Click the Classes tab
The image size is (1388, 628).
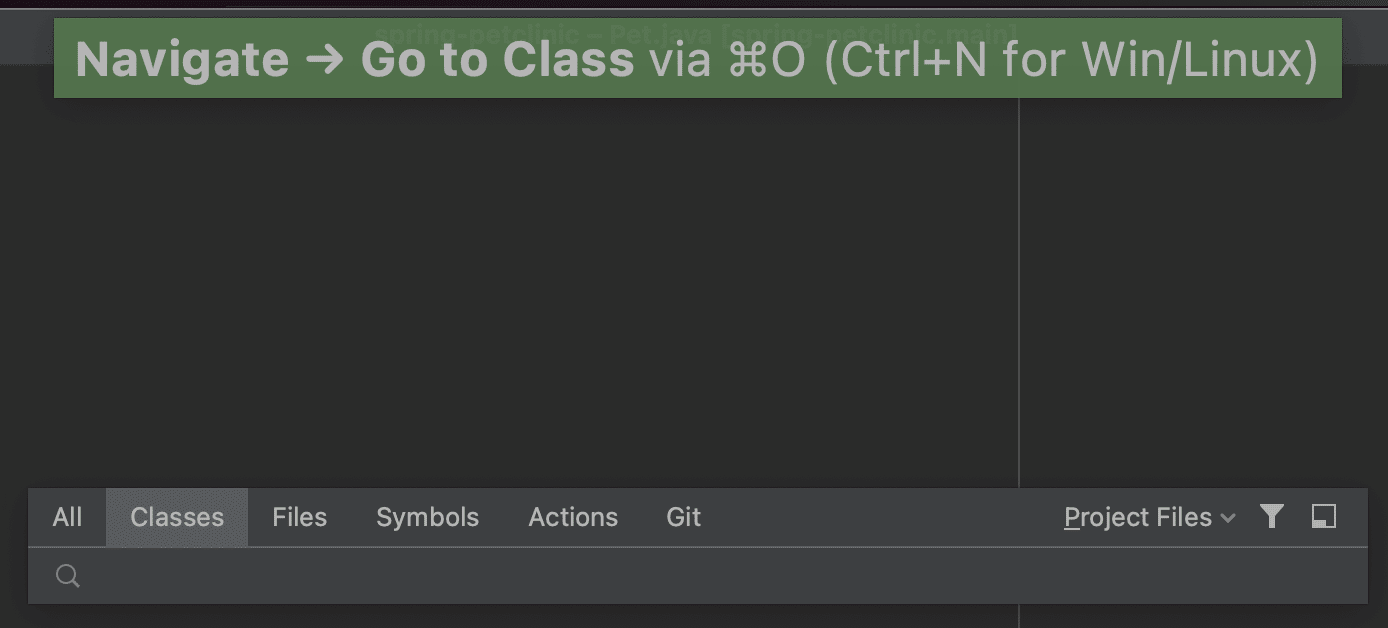(176, 517)
